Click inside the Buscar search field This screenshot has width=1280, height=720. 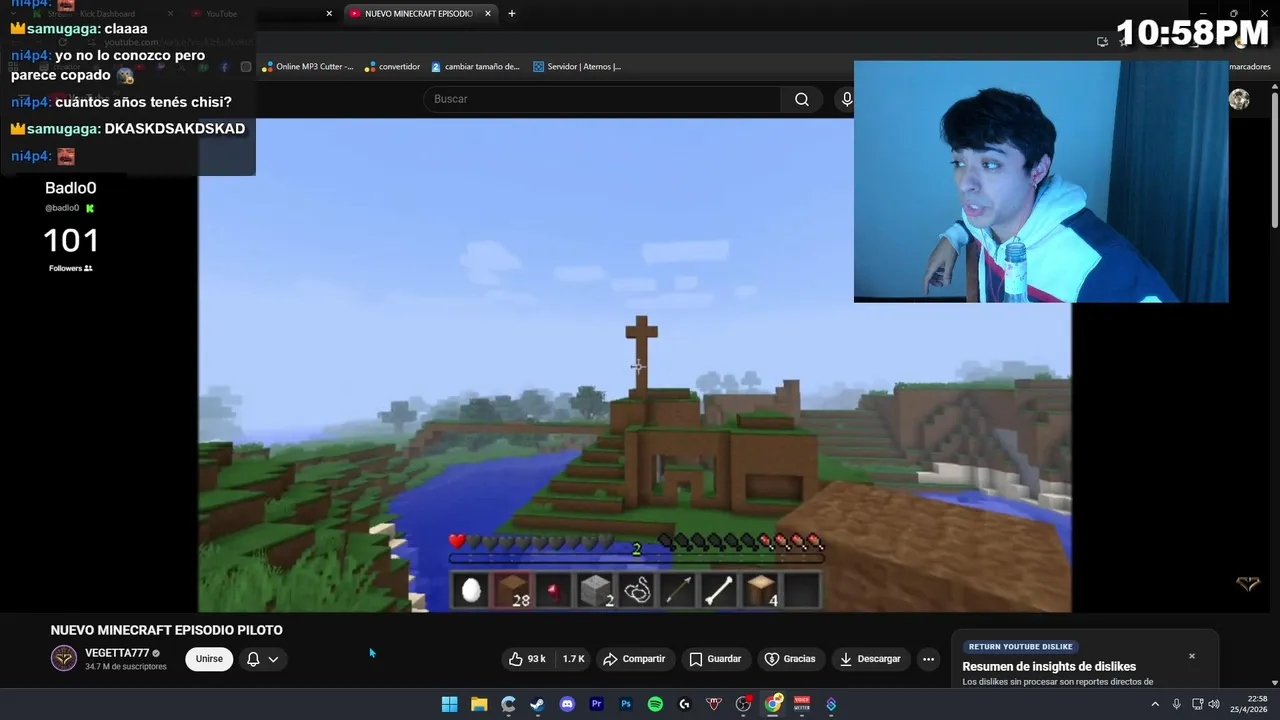point(602,99)
